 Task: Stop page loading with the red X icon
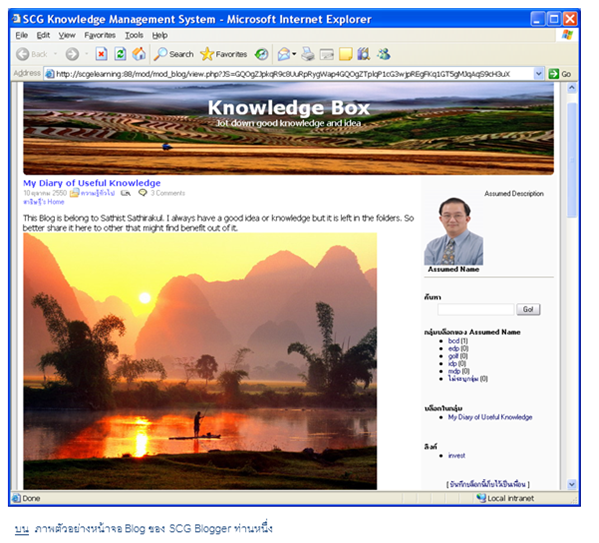(101, 54)
